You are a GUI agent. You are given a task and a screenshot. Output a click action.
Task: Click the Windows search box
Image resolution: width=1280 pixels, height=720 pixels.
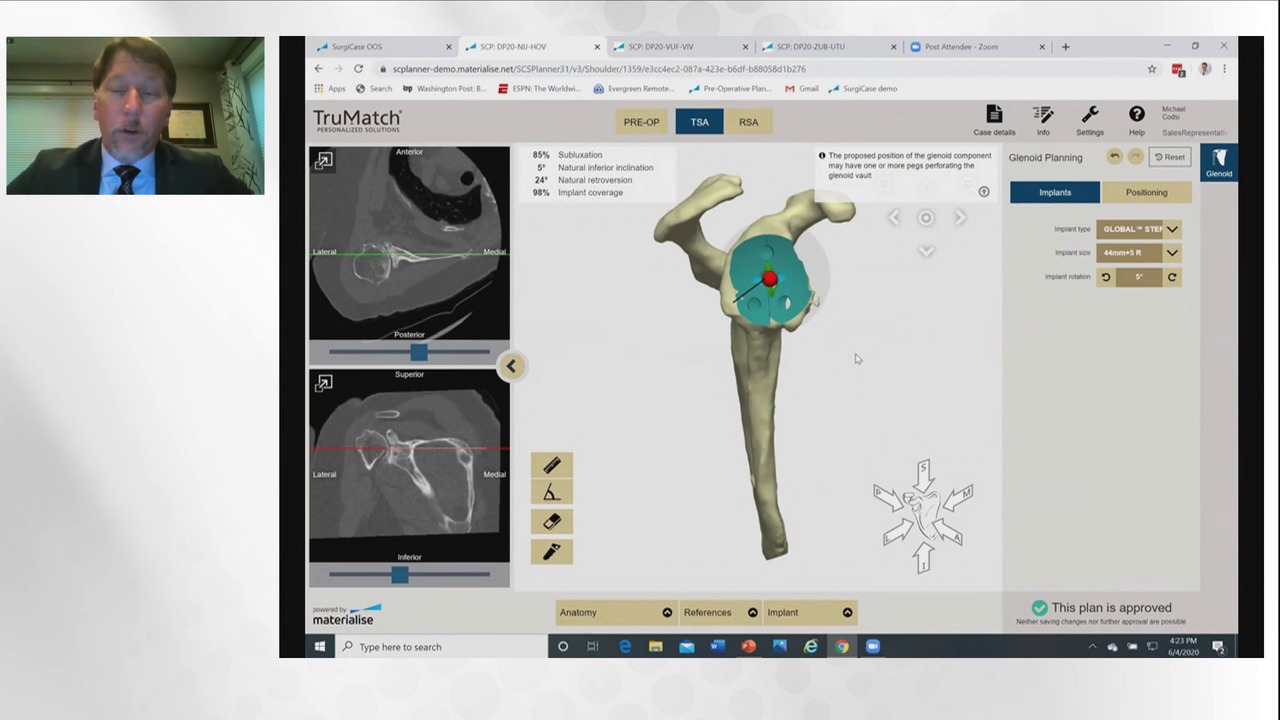point(440,647)
